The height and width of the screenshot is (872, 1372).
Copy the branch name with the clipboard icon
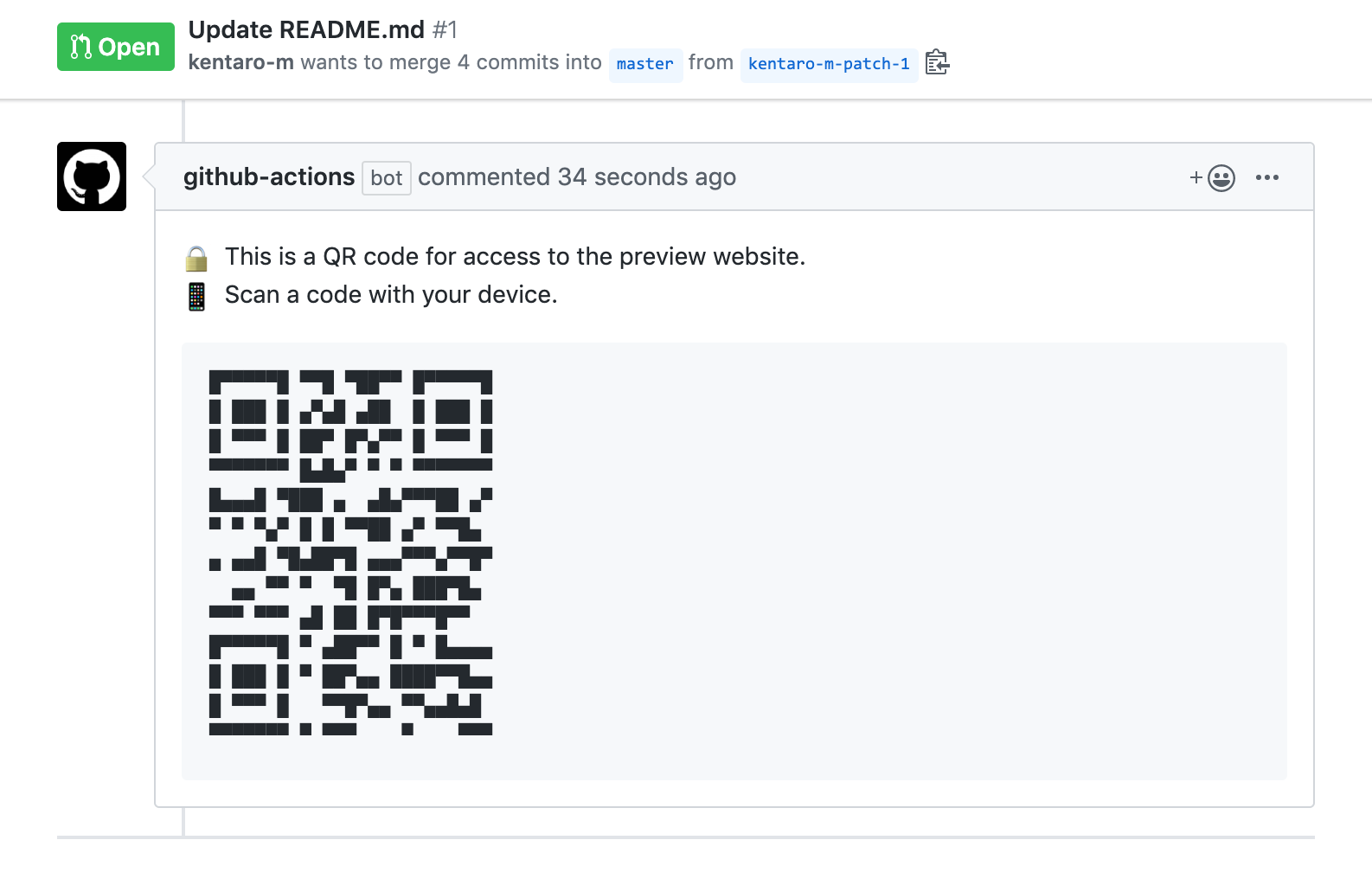[937, 63]
